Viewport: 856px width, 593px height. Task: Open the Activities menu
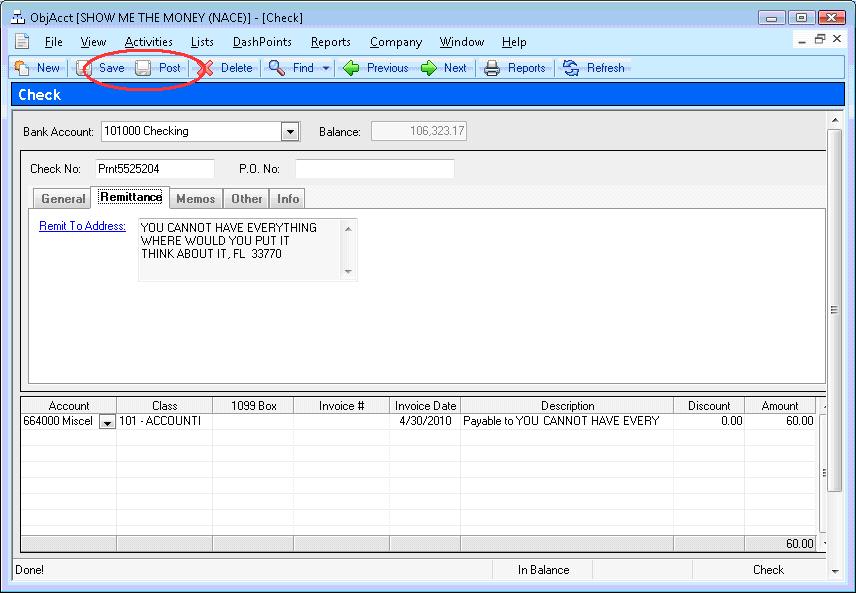(148, 42)
